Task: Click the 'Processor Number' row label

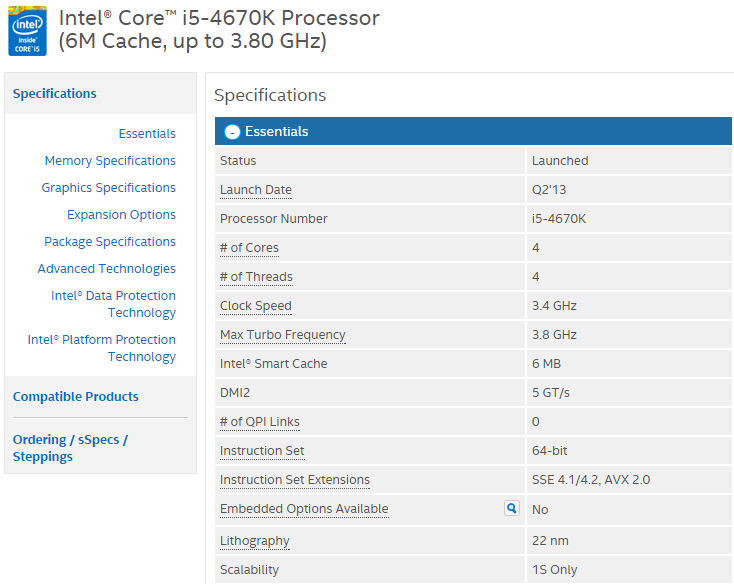Action: [273, 219]
